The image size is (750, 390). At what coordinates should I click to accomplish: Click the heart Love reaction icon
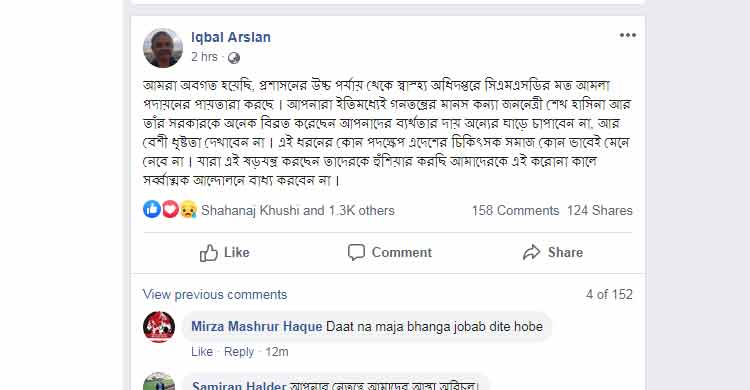coord(170,209)
